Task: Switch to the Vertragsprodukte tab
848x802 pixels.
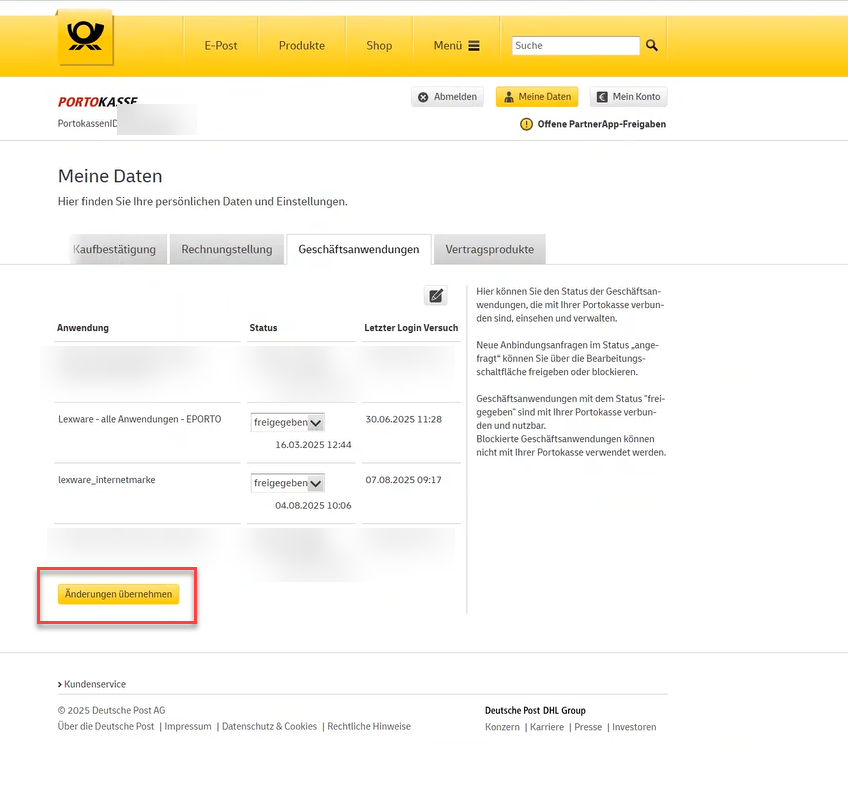Action: coord(489,249)
